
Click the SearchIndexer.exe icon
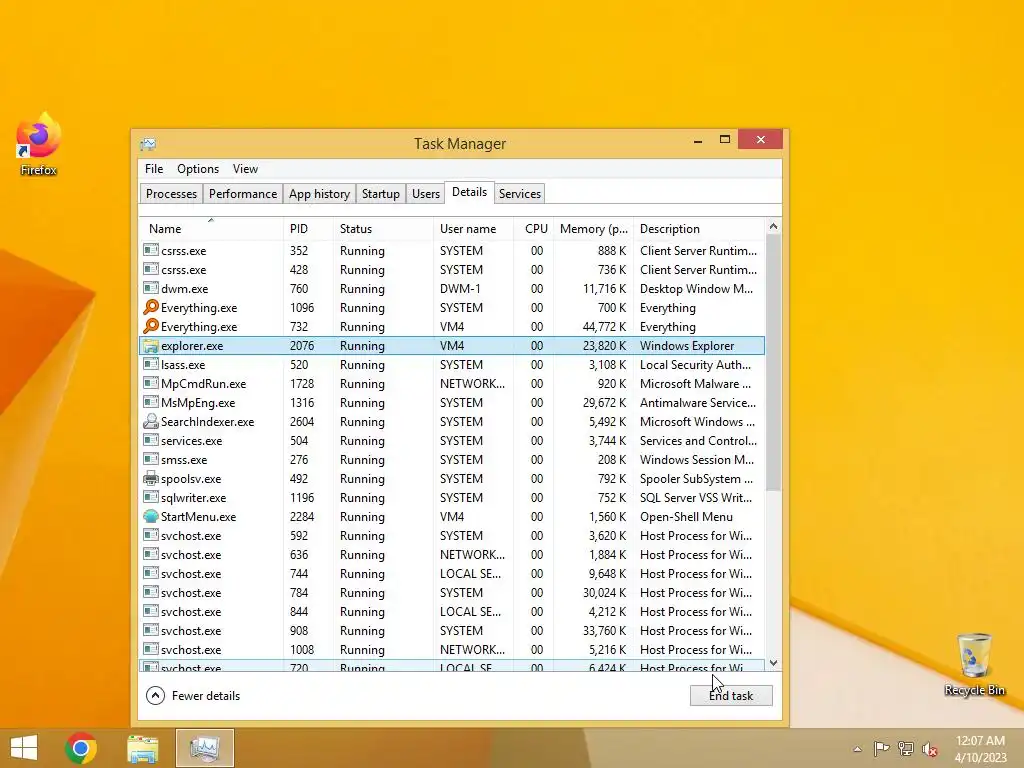pyautogui.click(x=151, y=421)
